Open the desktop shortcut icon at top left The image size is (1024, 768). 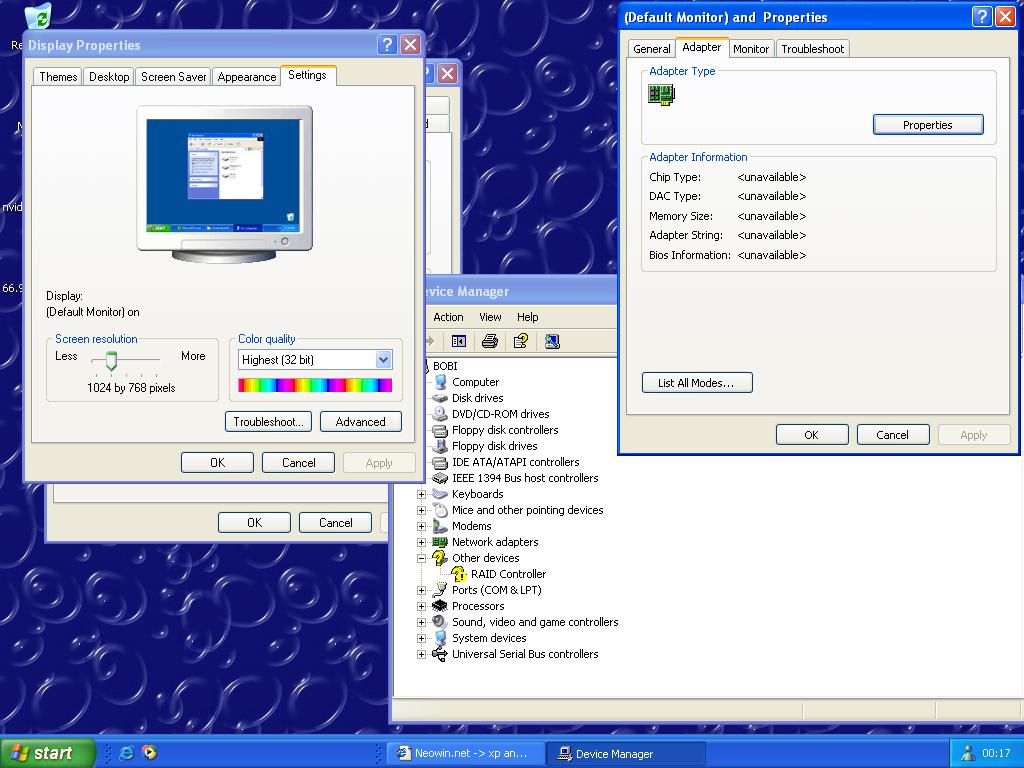[x=38, y=16]
